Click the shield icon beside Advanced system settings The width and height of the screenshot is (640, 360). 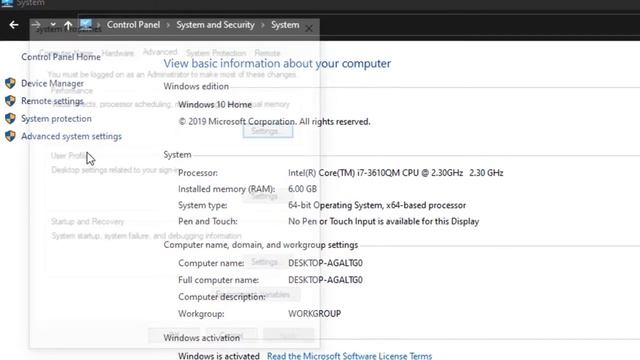10,136
